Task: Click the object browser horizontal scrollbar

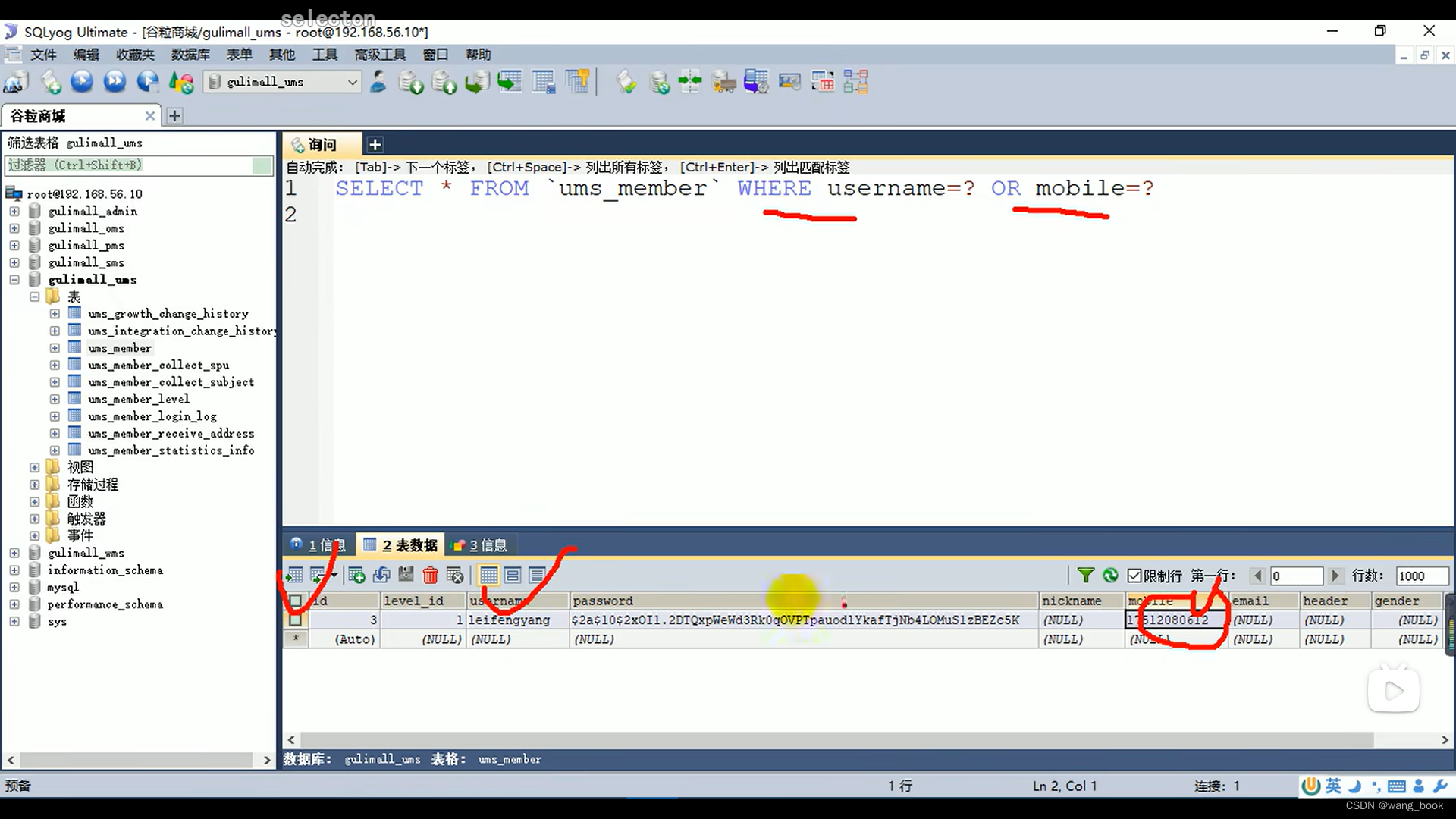Action: pyautogui.click(x=137, y=760)
